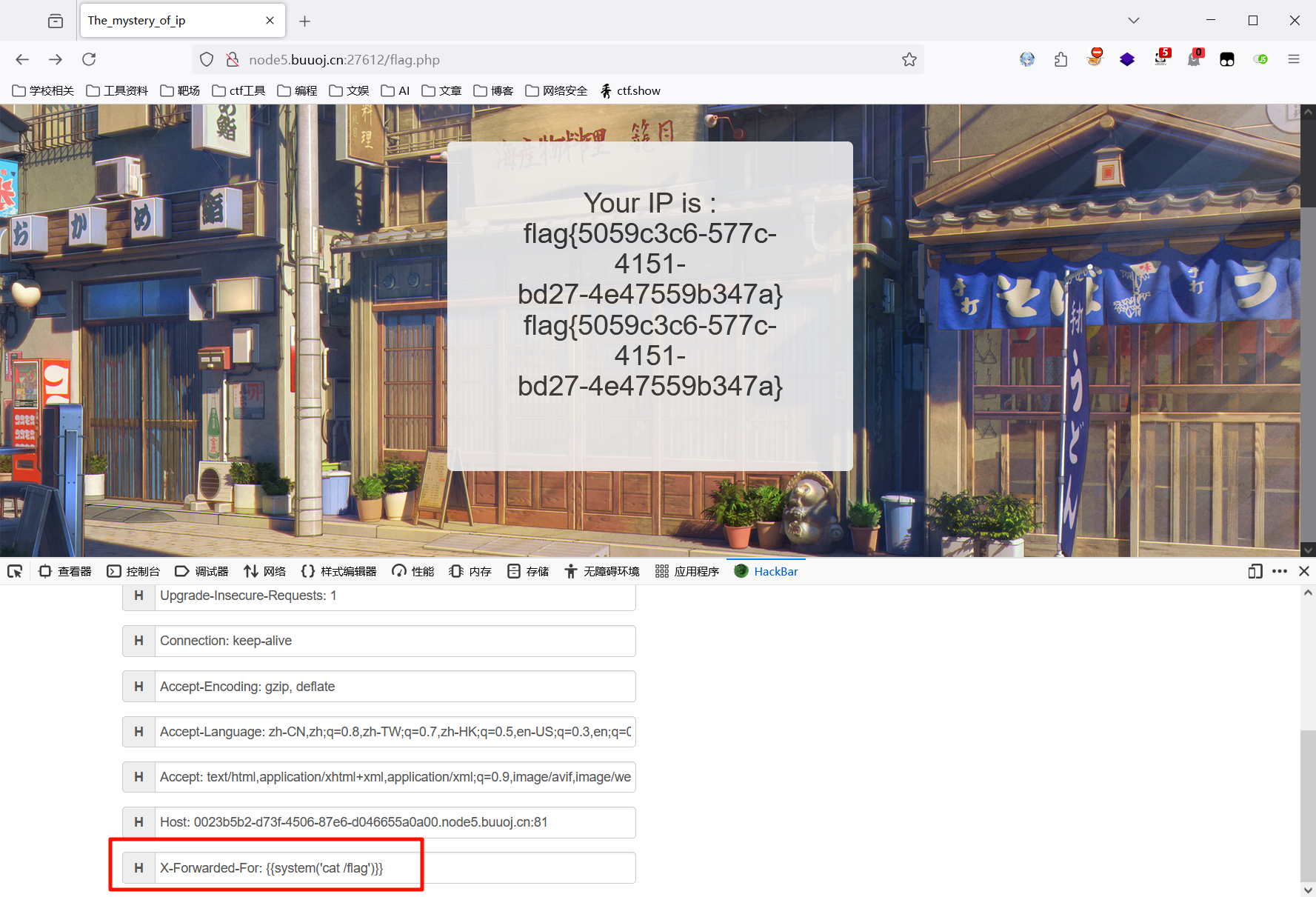Open the Firefox View tab-list icon
The height and width of the screenshot is (897, 1316).
(x=56, y=21)
